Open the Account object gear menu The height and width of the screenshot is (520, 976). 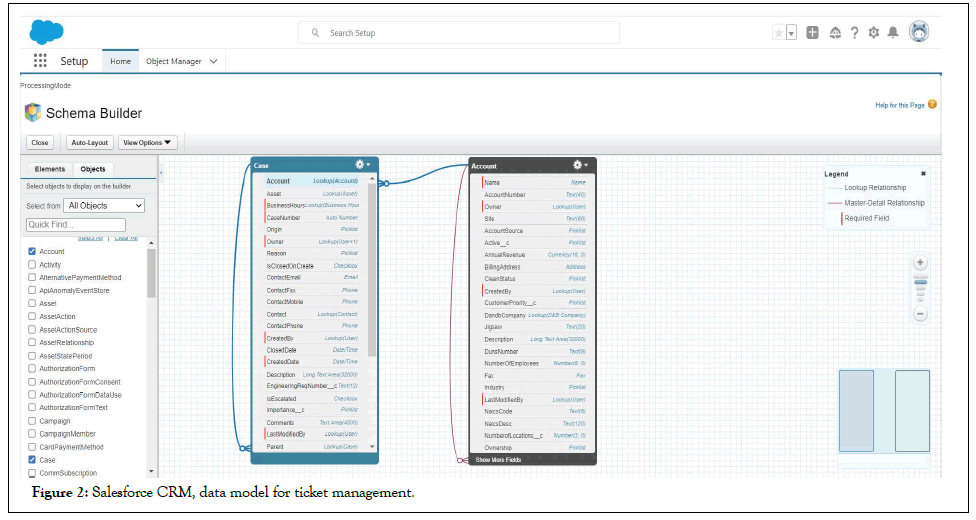tap(579, 164)
